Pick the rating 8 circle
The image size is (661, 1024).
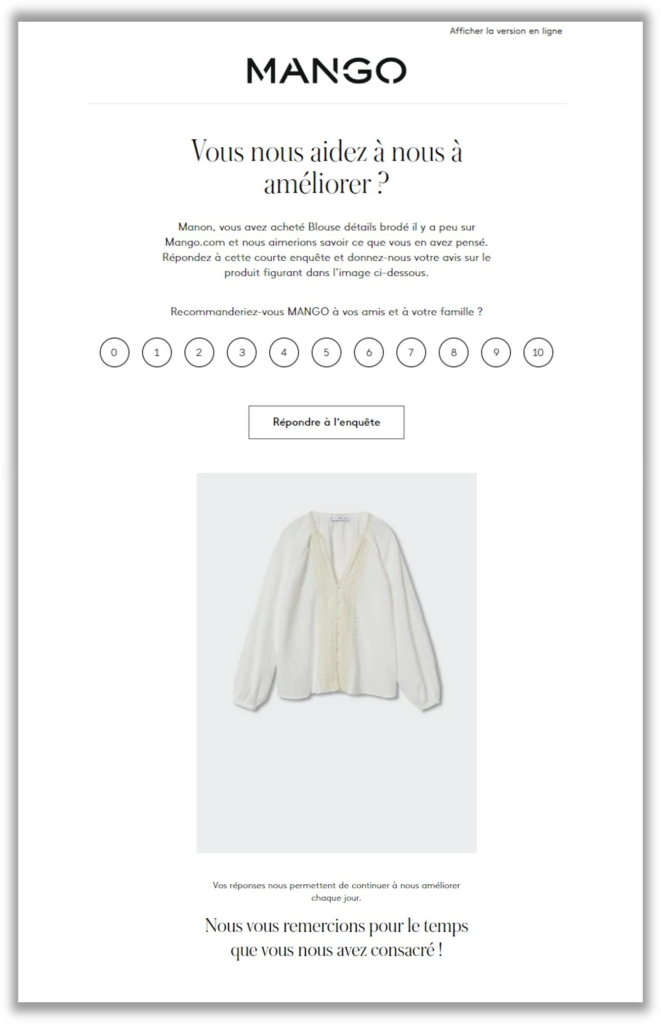453,353
